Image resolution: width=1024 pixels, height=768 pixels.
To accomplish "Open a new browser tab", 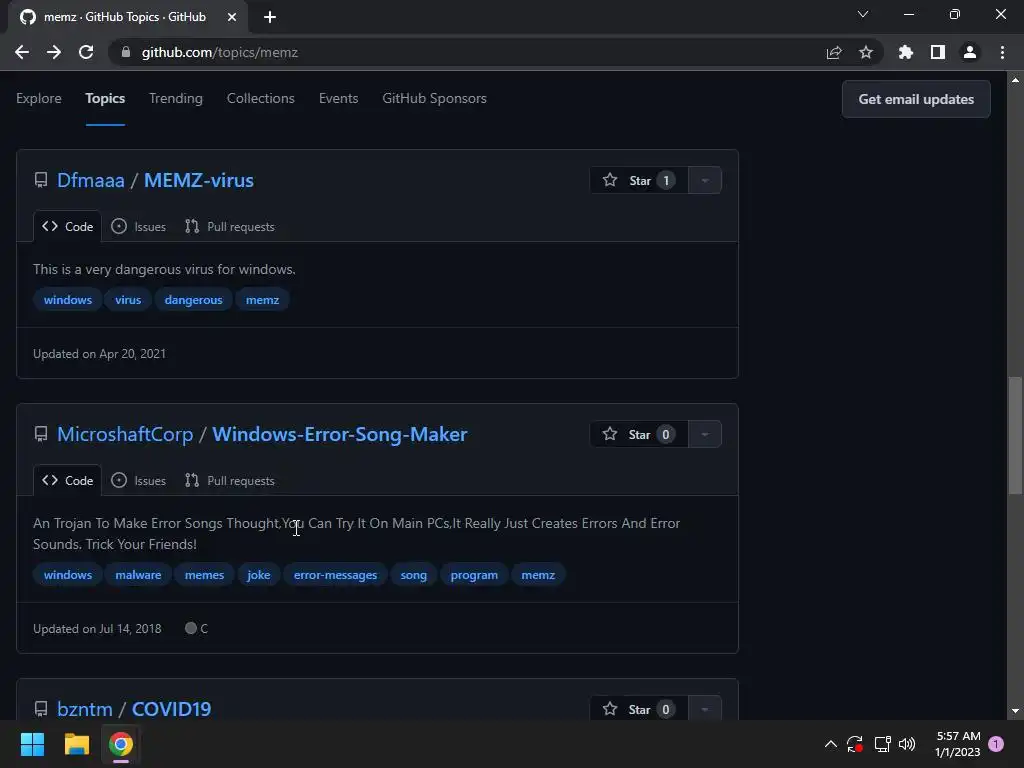I will tap(270, 17).
